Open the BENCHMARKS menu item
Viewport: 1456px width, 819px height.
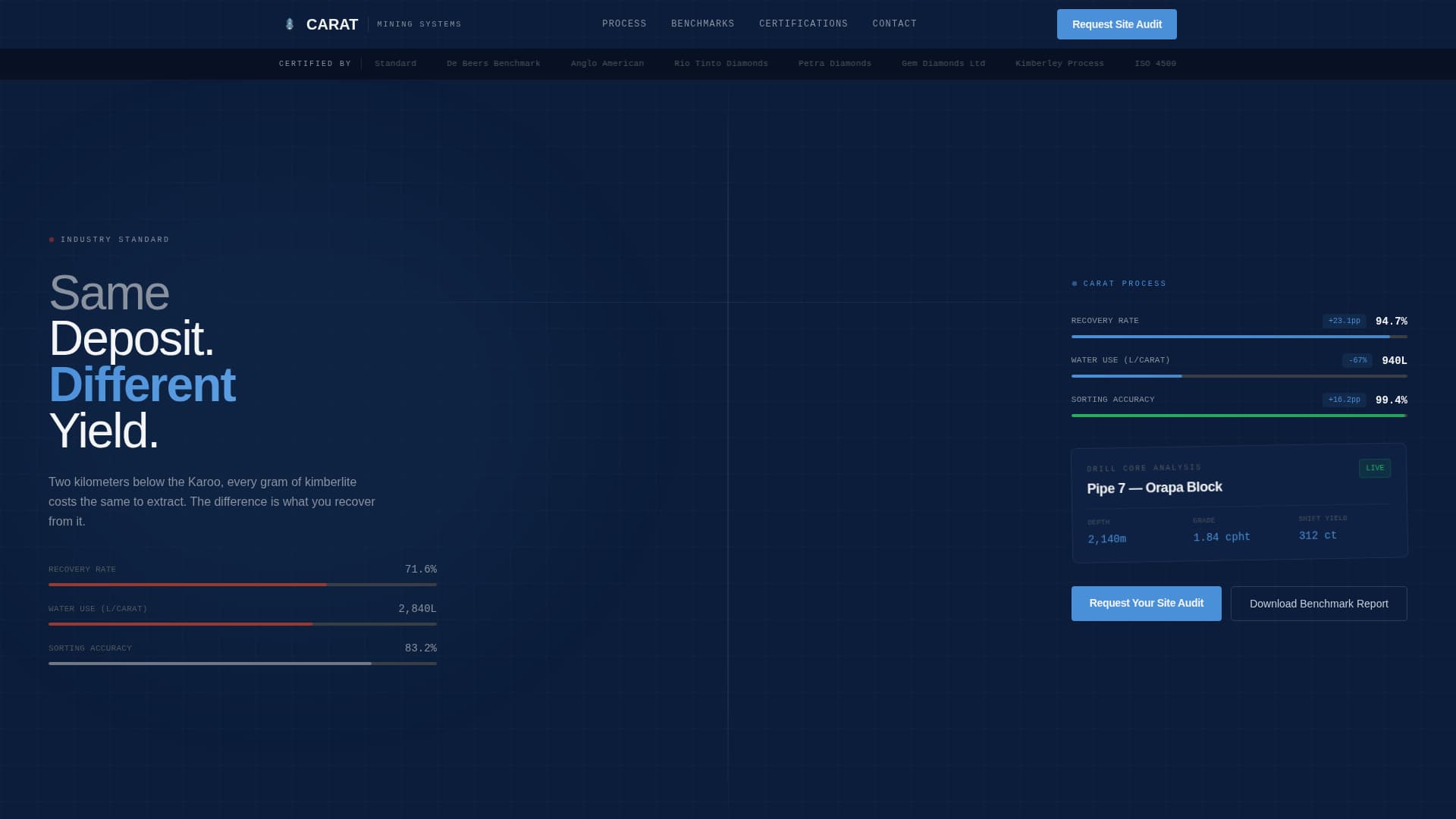point(702,24)
